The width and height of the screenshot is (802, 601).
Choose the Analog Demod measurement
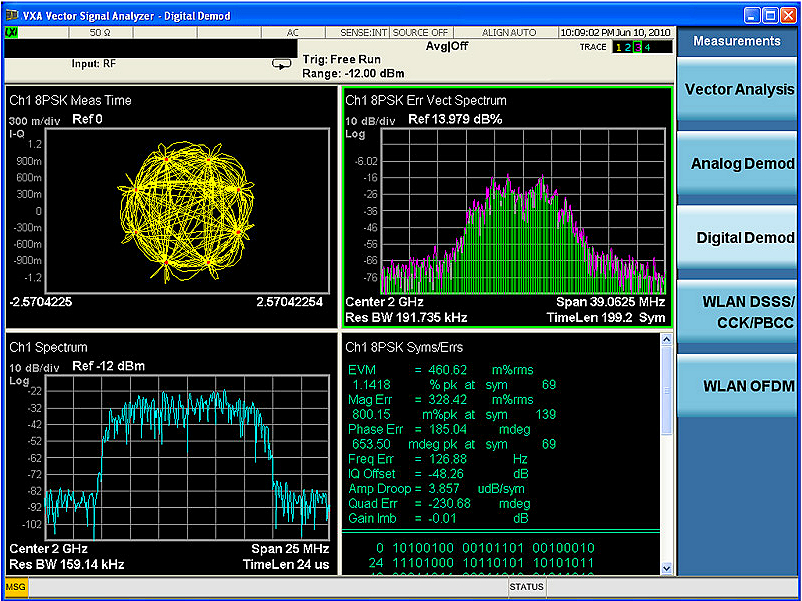[738, 164]
